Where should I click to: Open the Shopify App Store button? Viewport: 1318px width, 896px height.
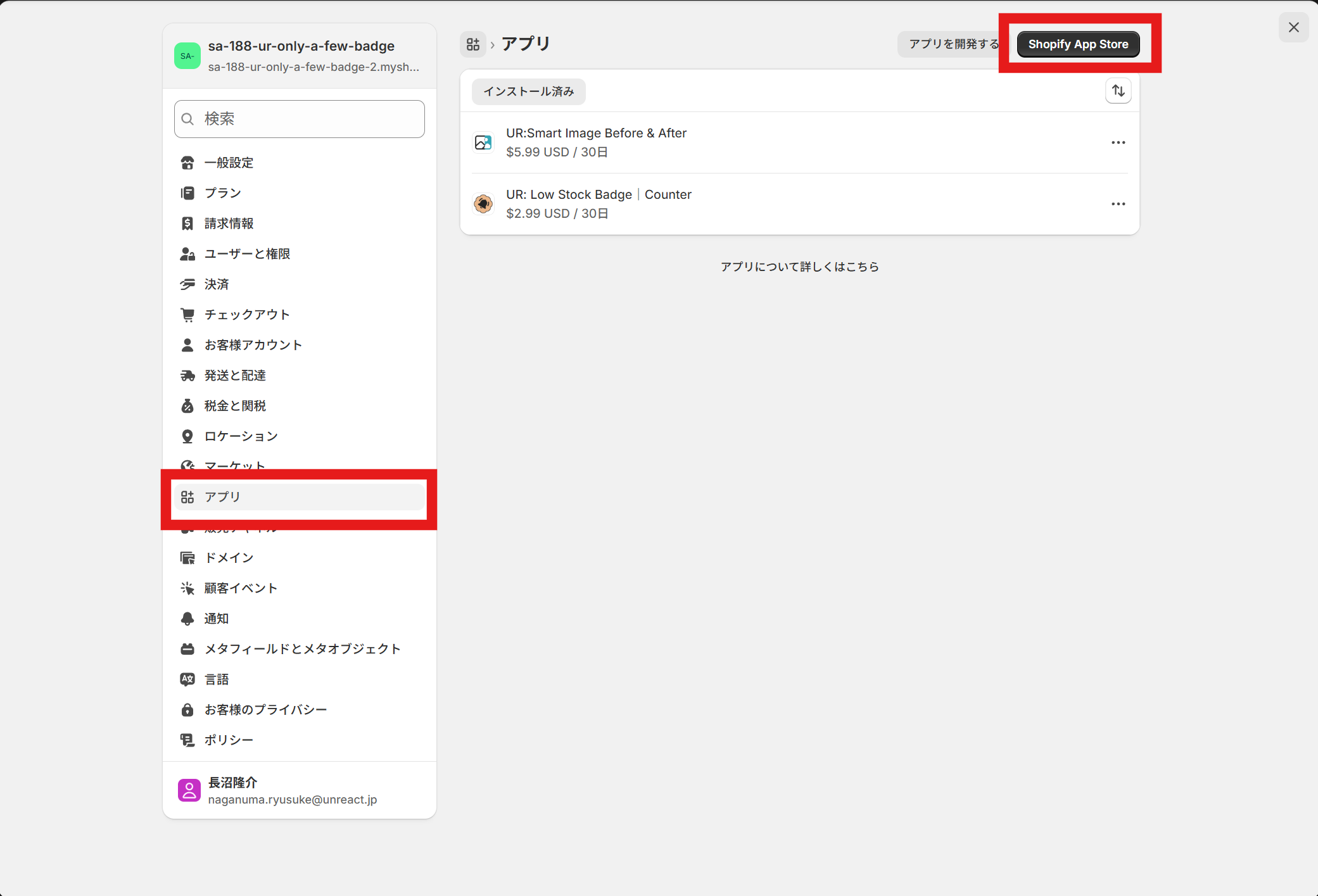1078,44
